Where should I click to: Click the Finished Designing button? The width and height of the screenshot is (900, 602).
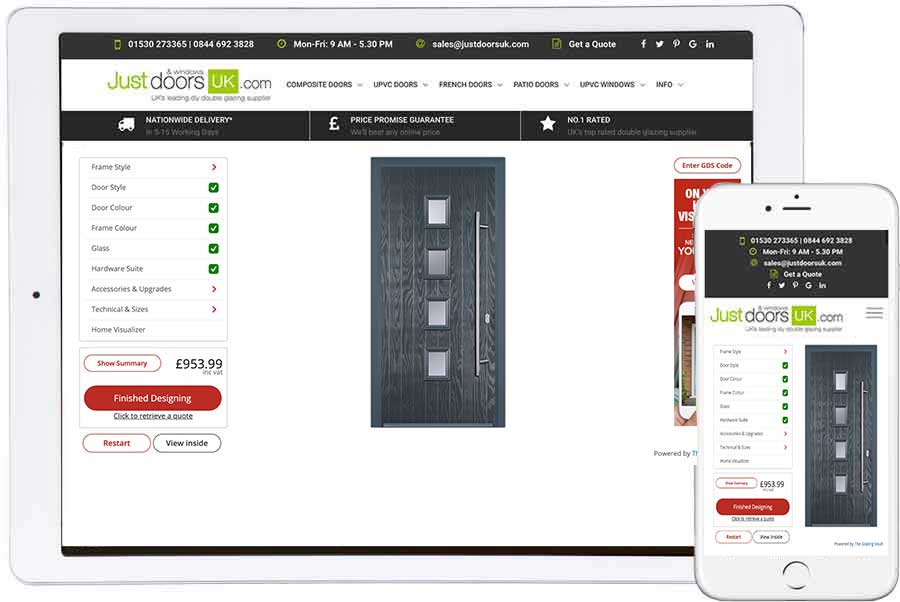(152, 398)
